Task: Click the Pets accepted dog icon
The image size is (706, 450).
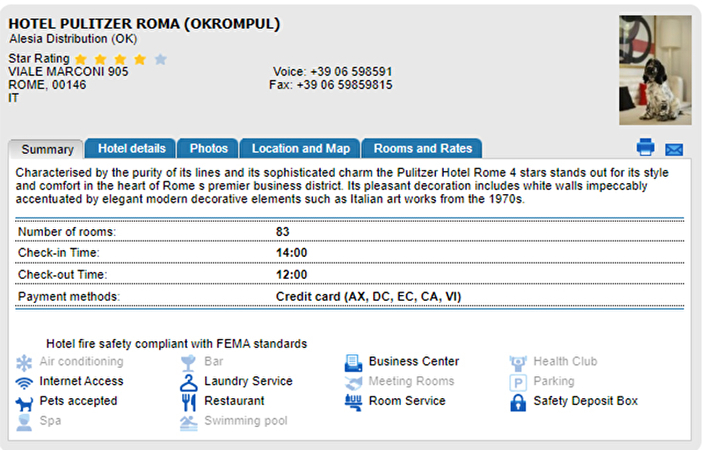Action: click(24, 403)
